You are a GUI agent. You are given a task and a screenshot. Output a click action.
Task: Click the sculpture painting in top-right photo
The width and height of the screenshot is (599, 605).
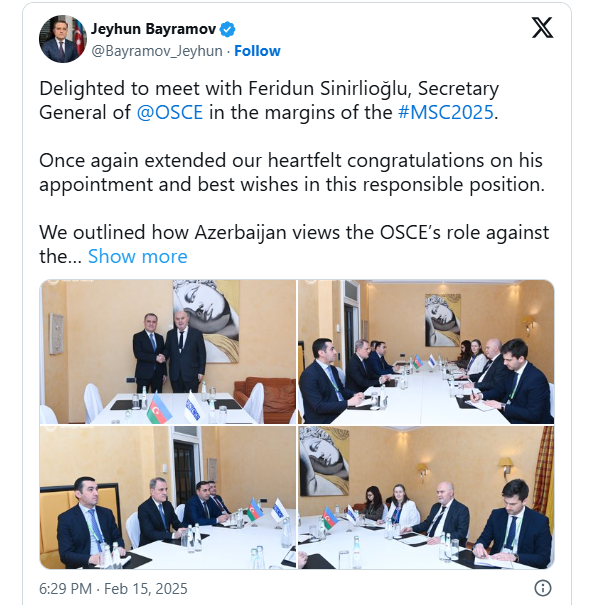click(443, 320)
